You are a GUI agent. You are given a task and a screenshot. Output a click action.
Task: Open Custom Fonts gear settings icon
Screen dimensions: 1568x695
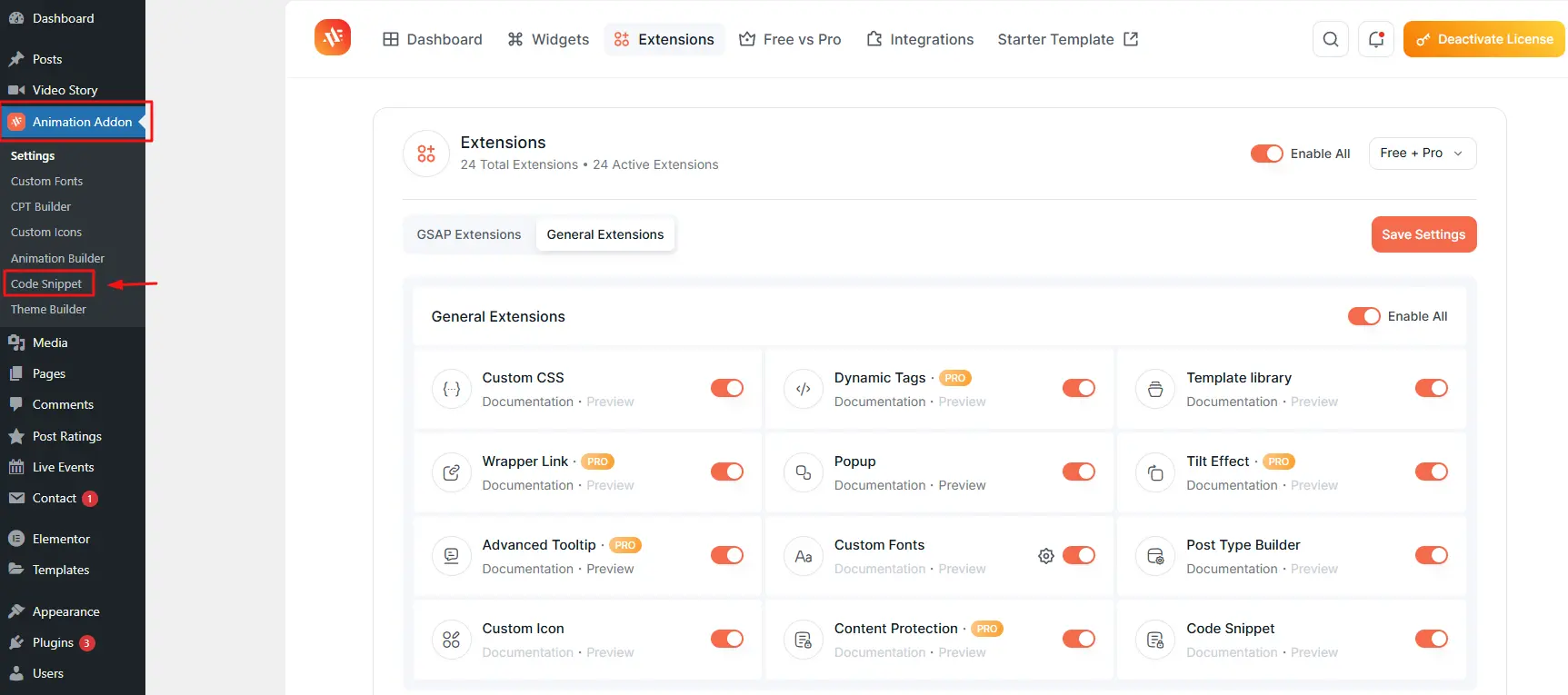(1046, 556)
